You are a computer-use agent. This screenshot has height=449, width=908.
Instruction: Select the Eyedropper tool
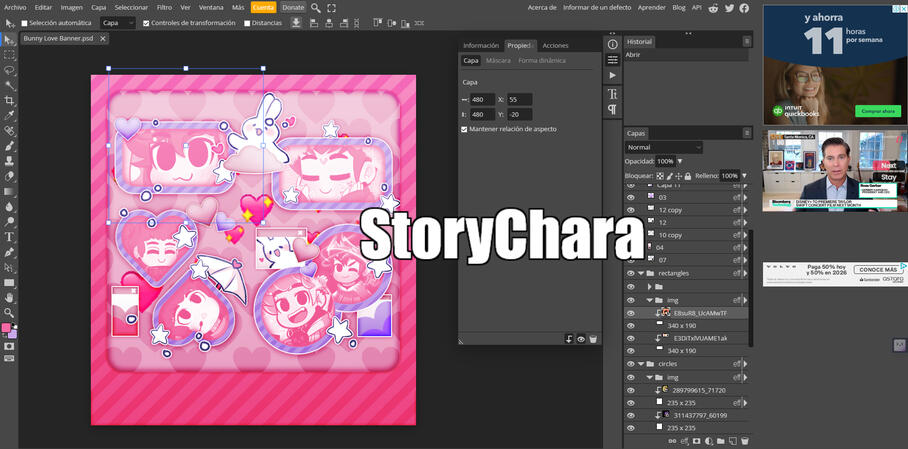(9, 115)
